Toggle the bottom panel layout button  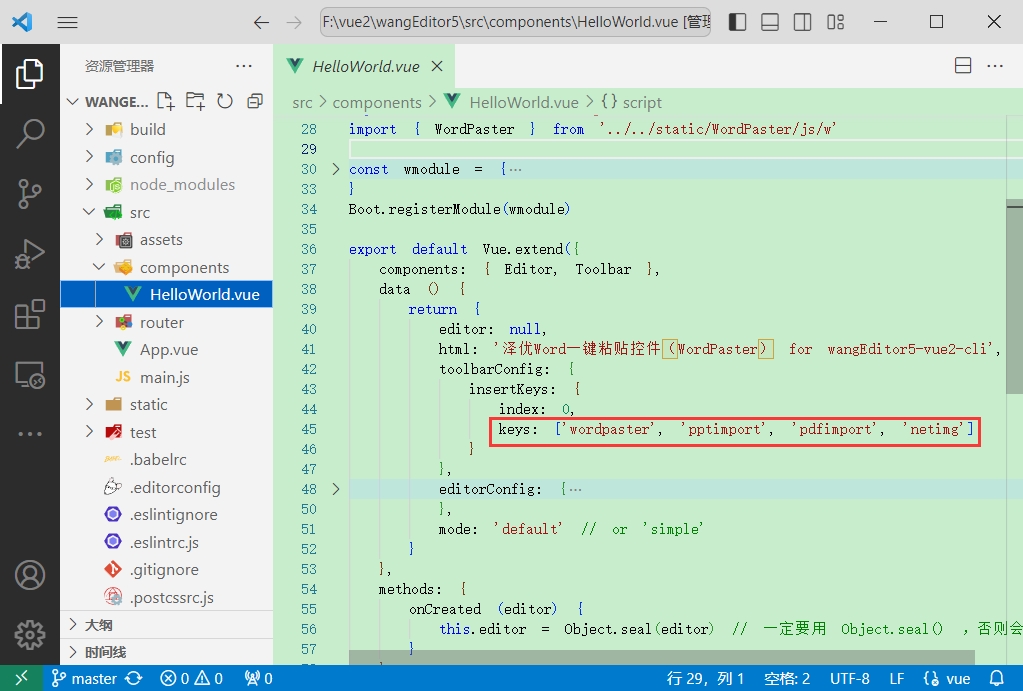(769, 22)
